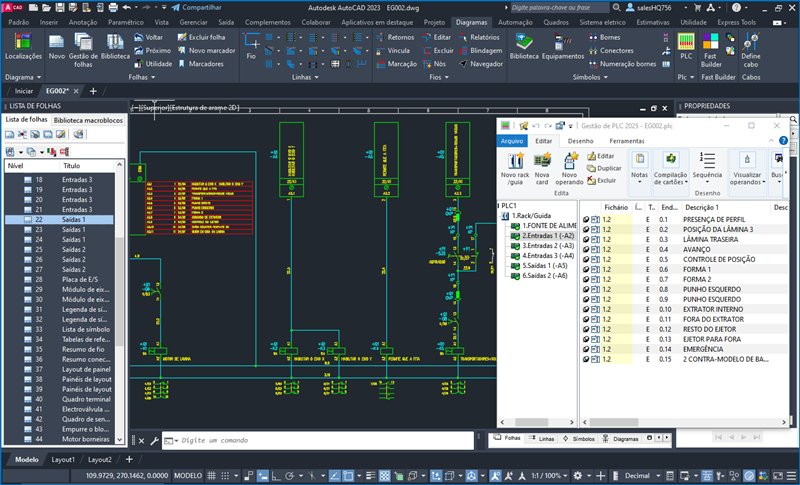Open the Desenho tab in PLC window

(x=580, y=141)
